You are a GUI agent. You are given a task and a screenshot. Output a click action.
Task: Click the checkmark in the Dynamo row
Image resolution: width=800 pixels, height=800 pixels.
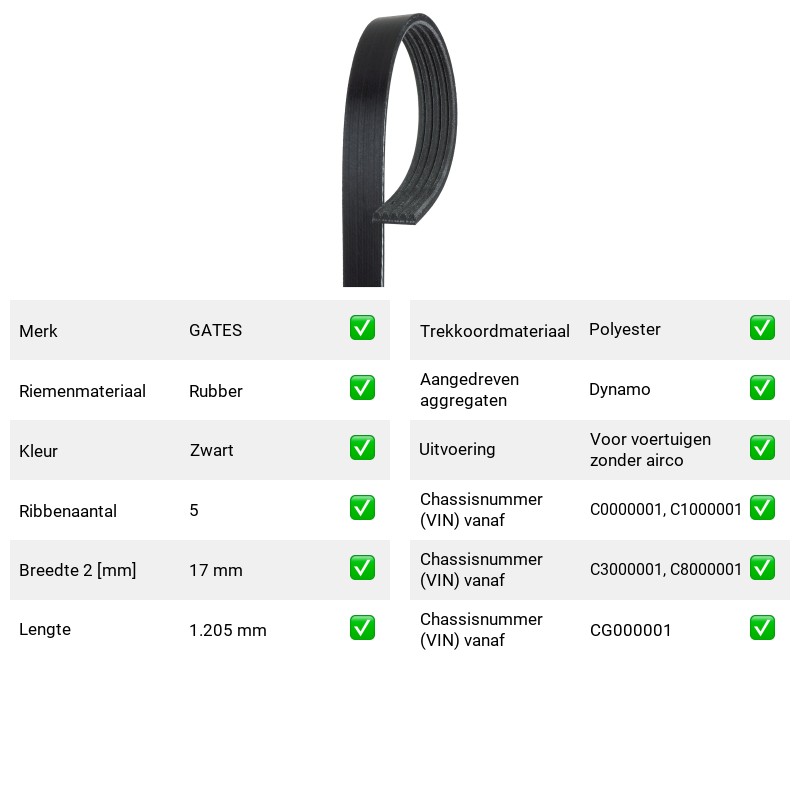pyautogui.click(x=762, y=388)
